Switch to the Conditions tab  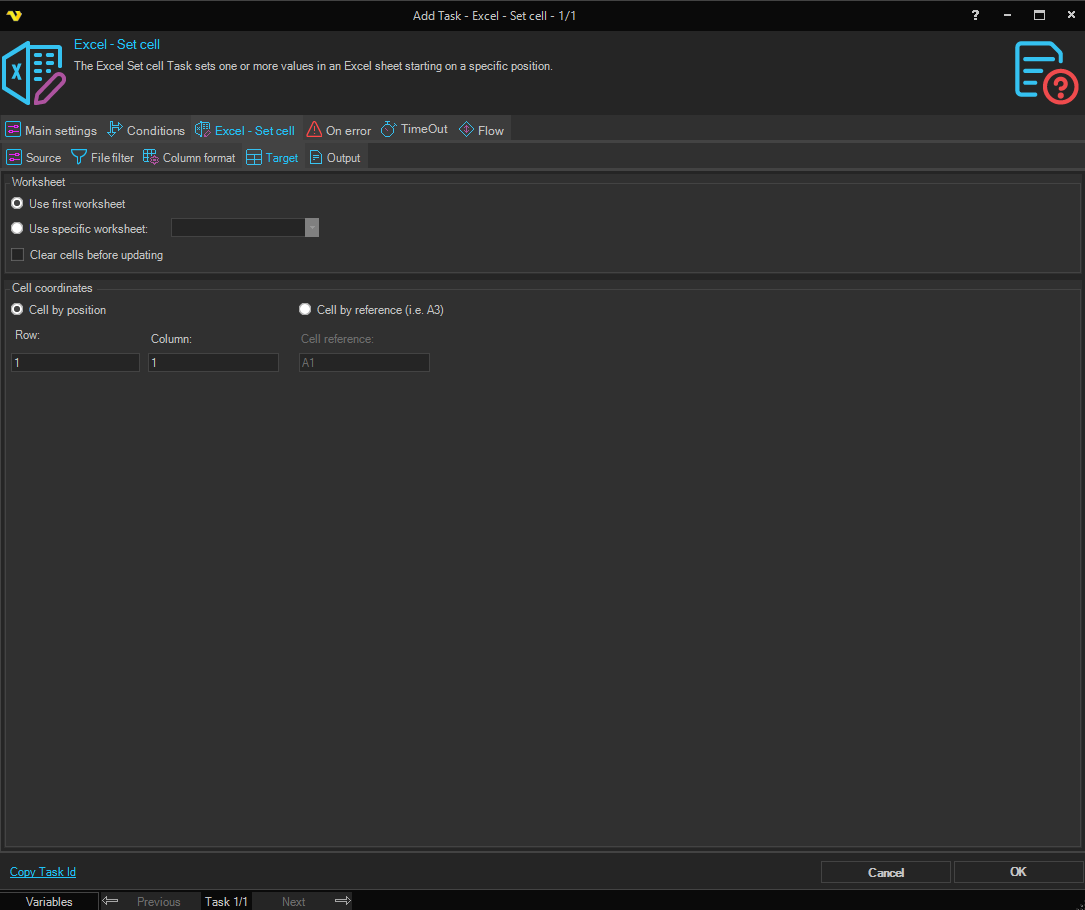(146, 130)
